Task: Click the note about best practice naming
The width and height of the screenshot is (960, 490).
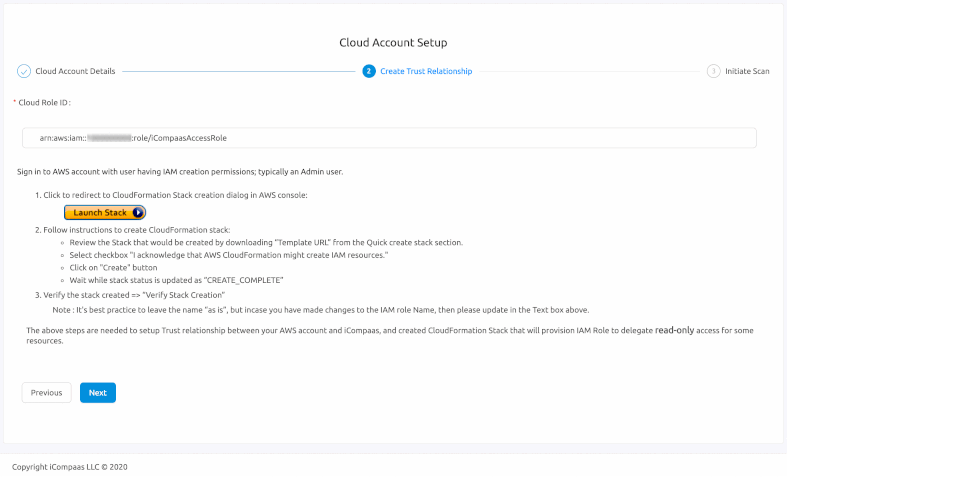Action: (321, 310)
